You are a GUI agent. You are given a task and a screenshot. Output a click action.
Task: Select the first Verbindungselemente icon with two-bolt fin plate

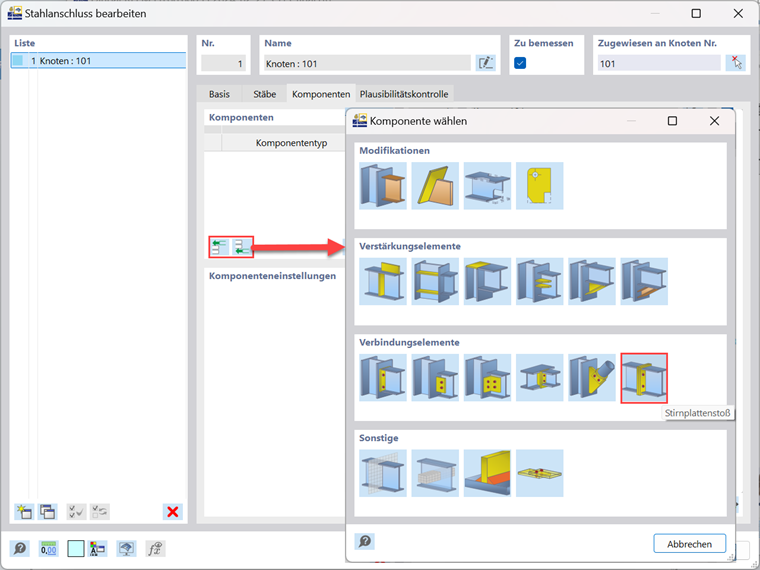pyautogui.click(x=383, y=378)
